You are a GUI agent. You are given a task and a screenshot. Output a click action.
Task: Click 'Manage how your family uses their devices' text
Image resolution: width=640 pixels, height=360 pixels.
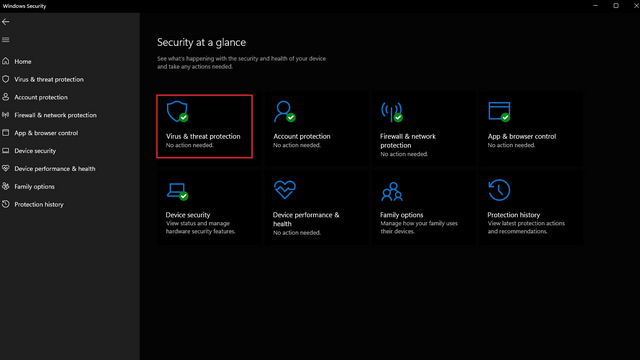(419, 227)
